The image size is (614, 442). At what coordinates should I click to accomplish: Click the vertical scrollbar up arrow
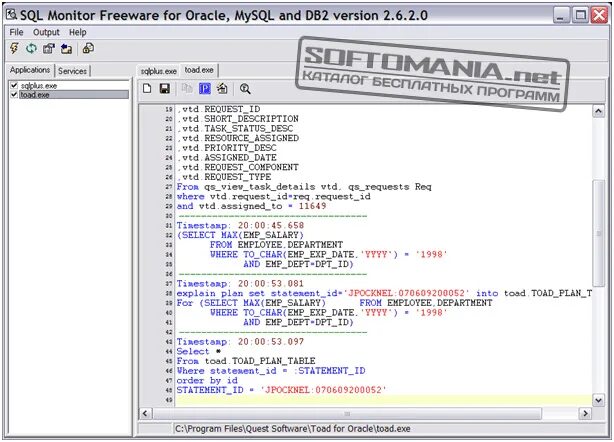(x=598, y=112)
